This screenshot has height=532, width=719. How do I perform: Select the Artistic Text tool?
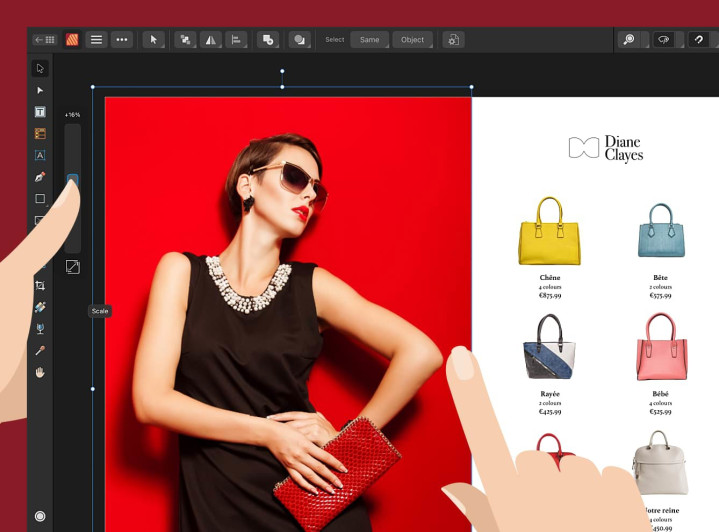click(x=40, y=155)
